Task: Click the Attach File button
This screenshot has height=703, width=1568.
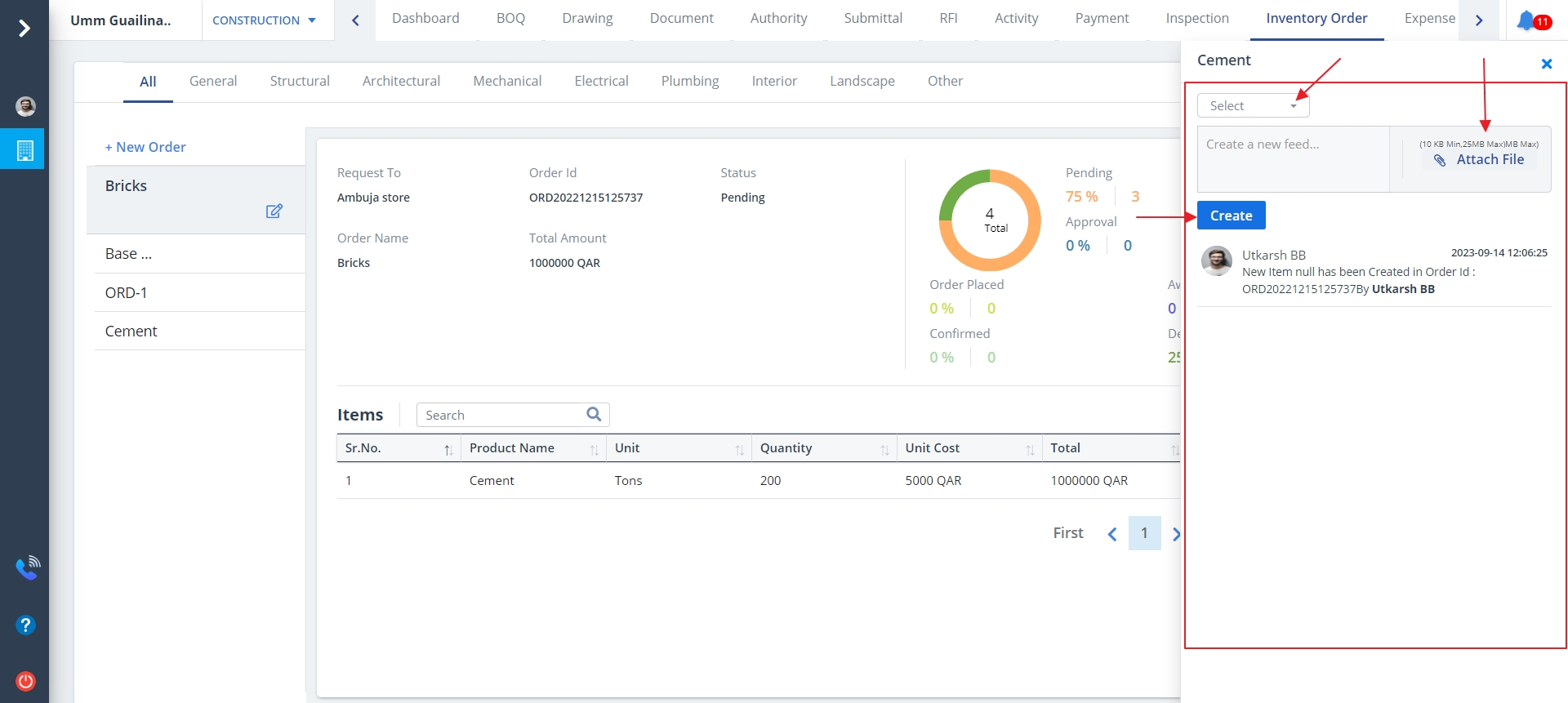Action: point(1479,160)
